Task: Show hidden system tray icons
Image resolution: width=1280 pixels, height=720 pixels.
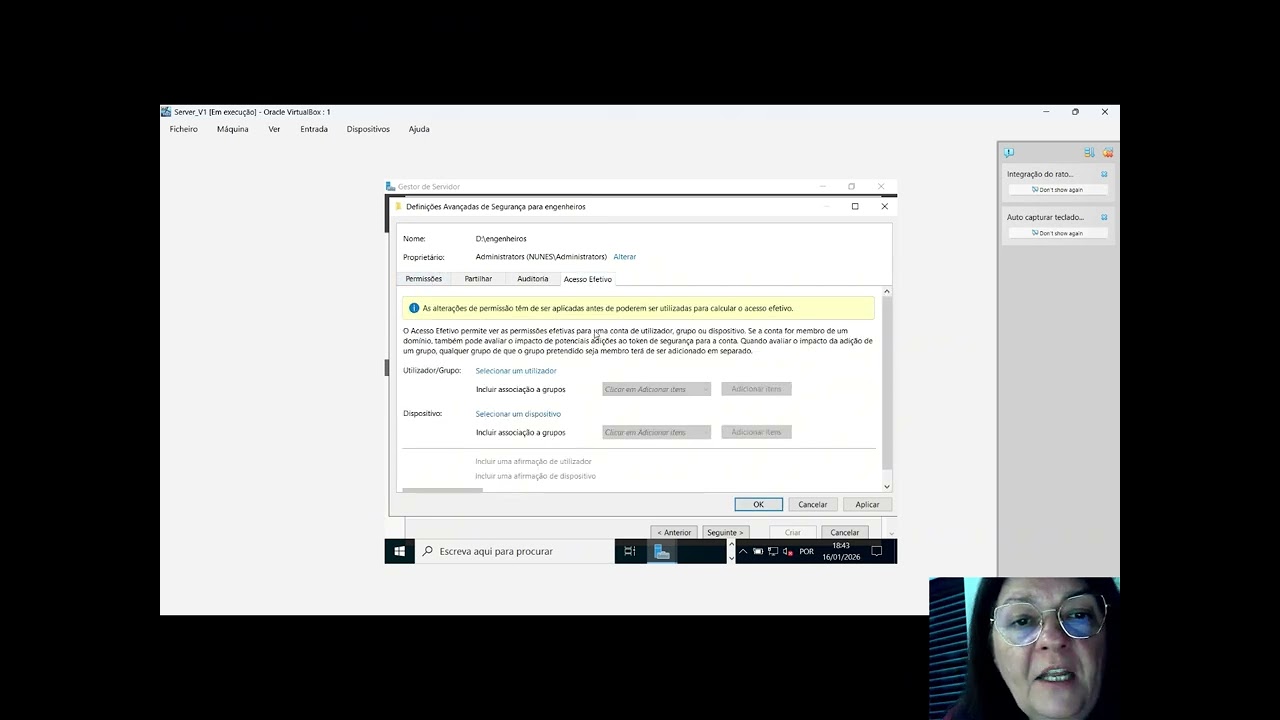Action: pos(743,551)
